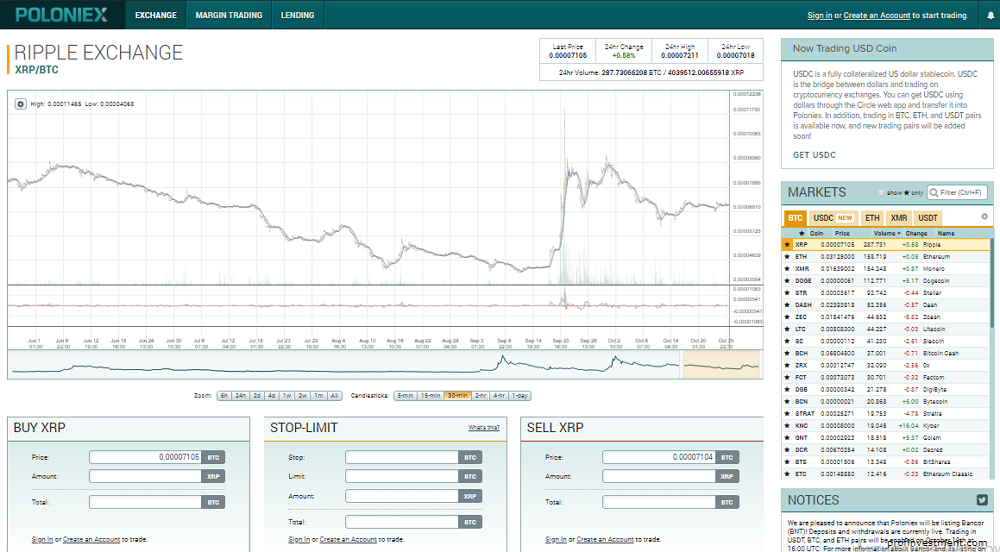
Task: Select 30-min candlesticks
Action: coord(457,396)
